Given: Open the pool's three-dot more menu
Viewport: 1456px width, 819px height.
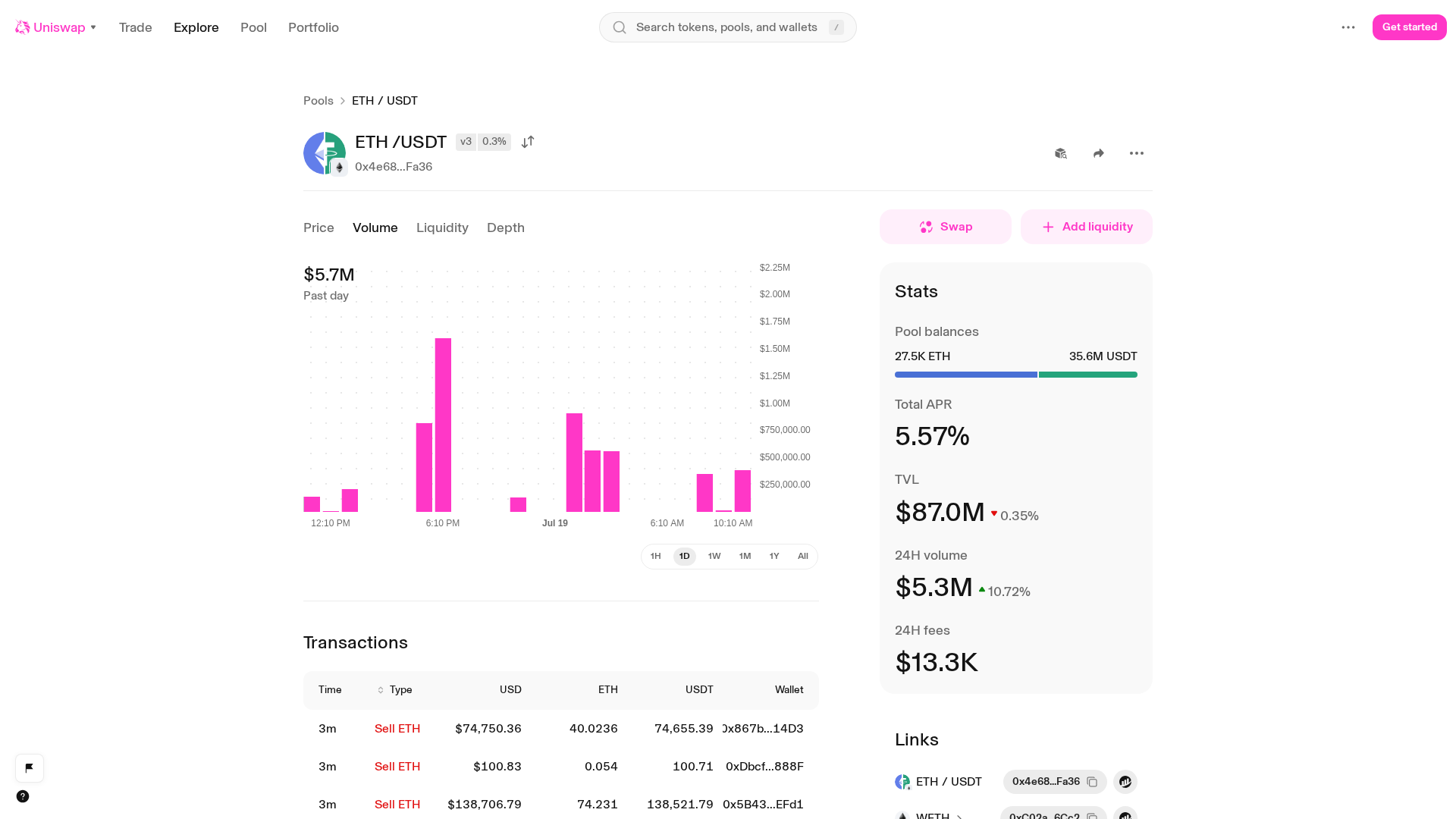Looking at the screenshot, I should click(1137, 153).
